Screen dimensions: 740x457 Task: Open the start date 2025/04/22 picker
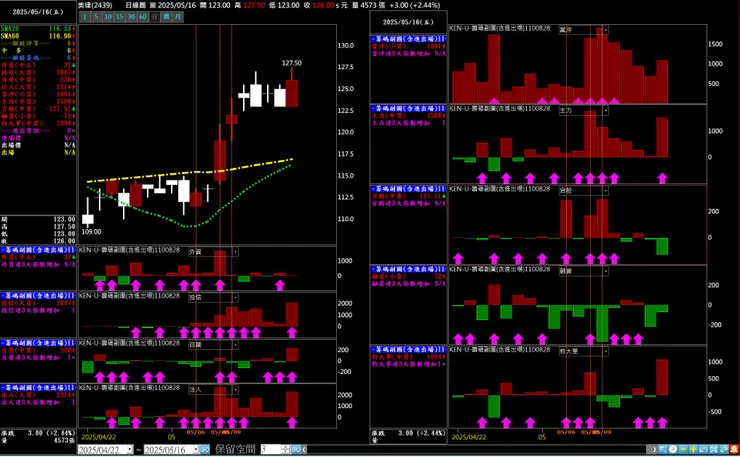[x=106, y=449]
